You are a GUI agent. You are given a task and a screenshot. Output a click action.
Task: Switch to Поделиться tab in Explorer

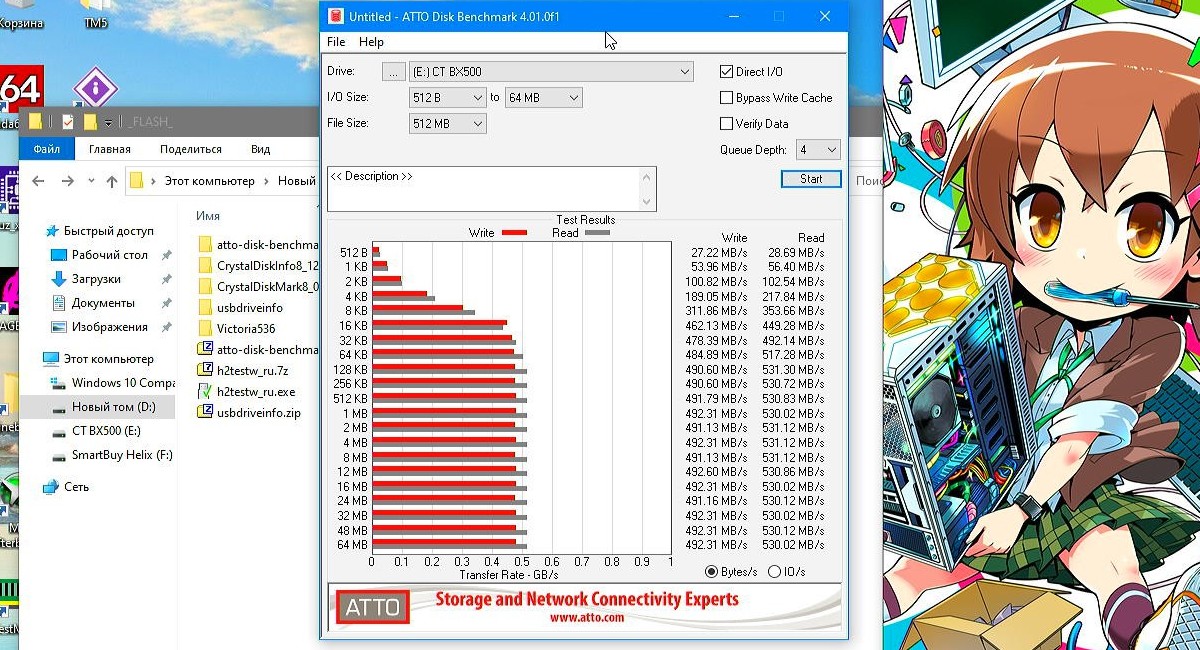[x=191, y=149]
